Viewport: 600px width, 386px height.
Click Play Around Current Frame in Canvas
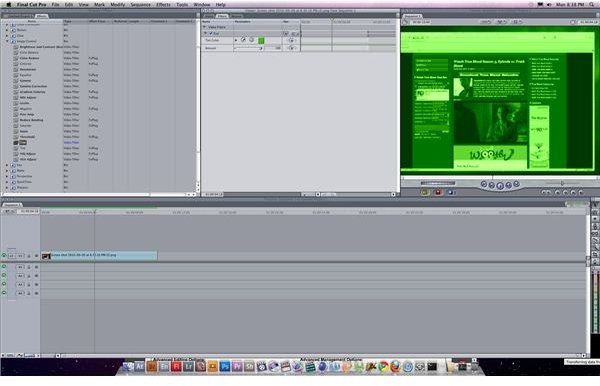(x=509, y=185)
